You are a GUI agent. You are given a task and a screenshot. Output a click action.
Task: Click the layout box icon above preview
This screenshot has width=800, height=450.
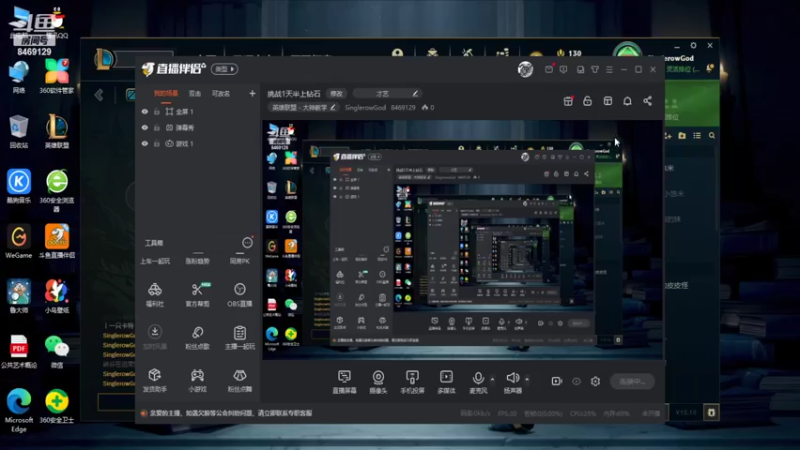click(x=608, y=101)
